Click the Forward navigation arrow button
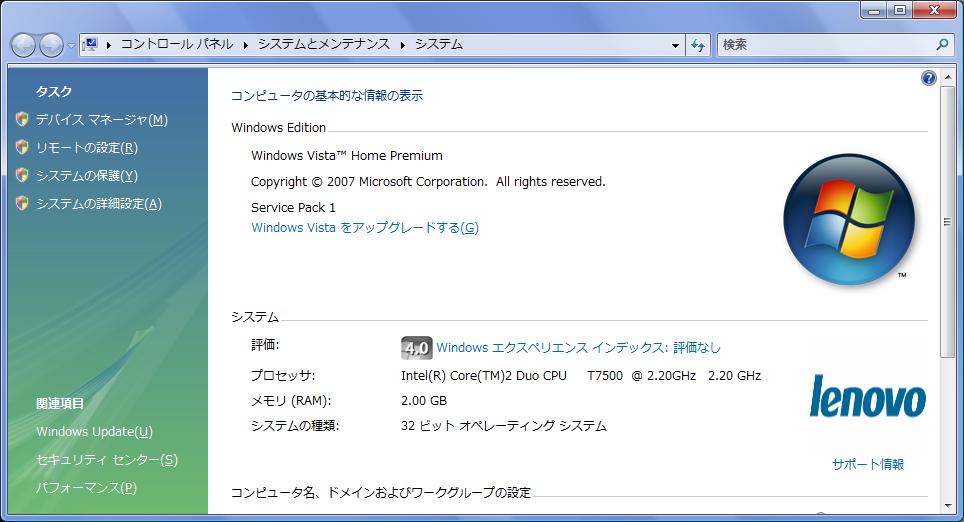 tap(51, 45)
